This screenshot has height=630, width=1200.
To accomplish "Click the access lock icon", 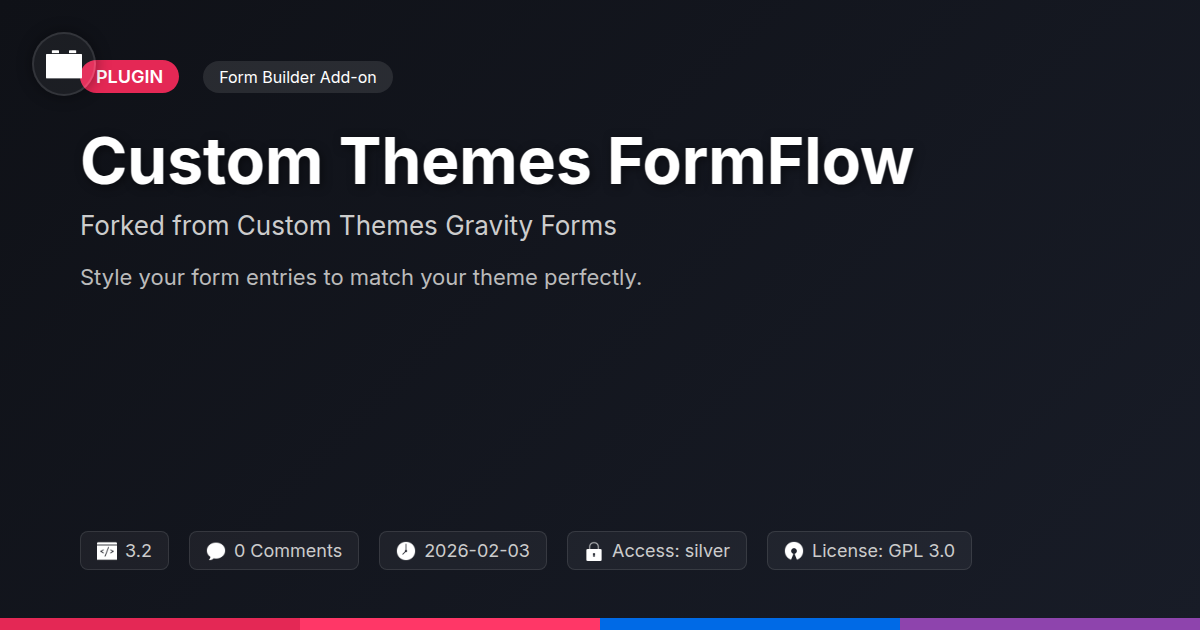I will (x=593, y=551).
